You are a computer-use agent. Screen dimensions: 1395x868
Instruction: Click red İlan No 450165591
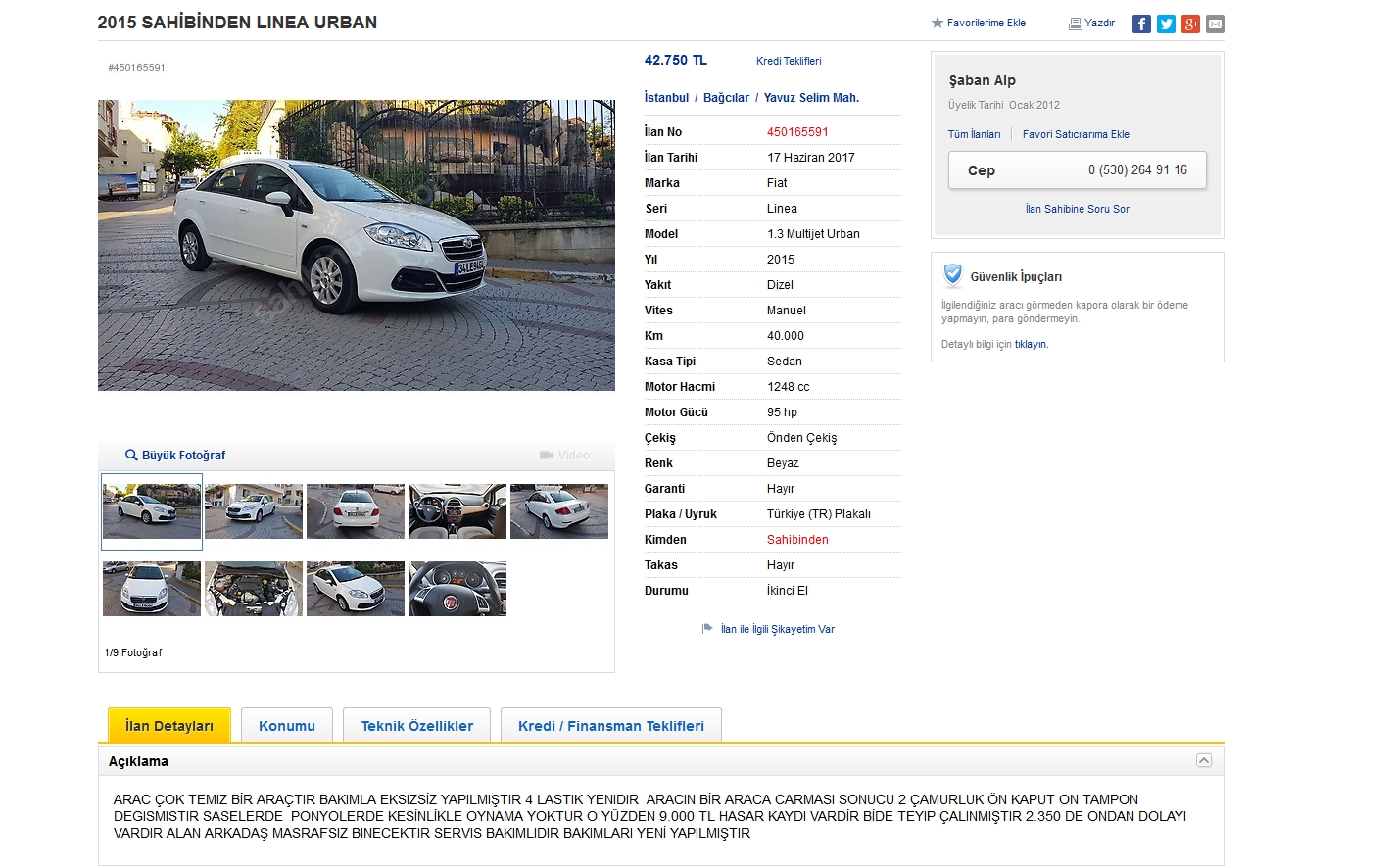[x=797, y=132]
